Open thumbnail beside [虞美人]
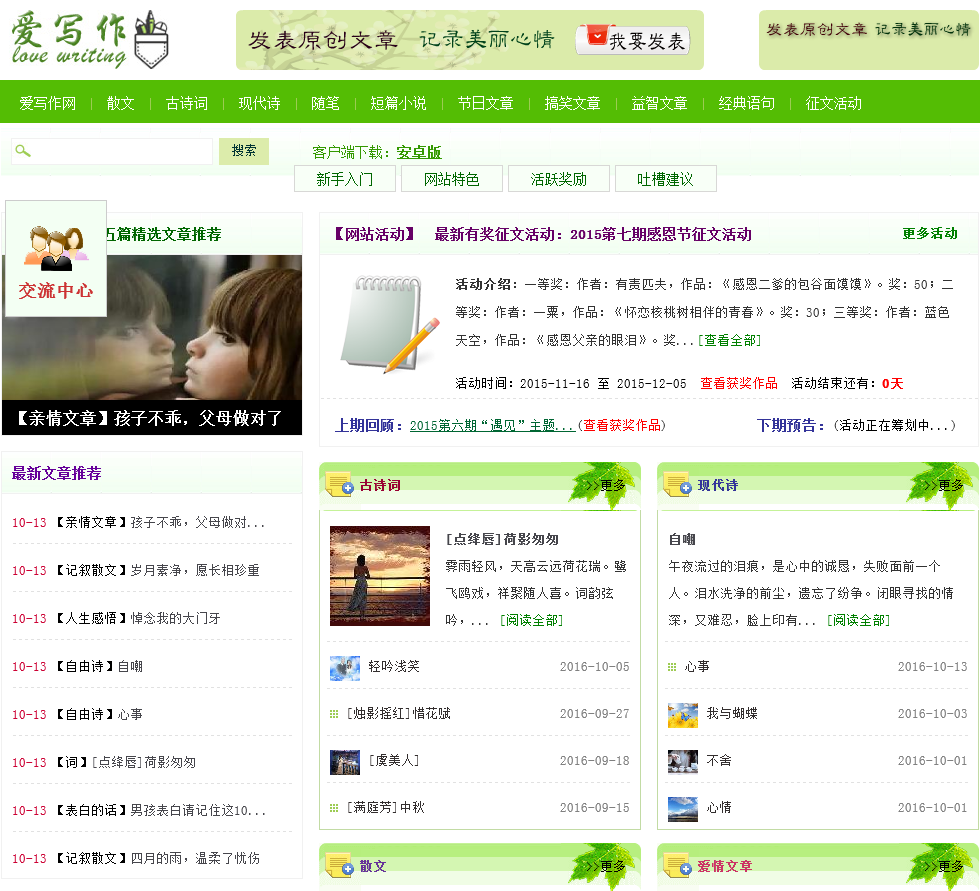The image size is (980, 891). pos(345,762)
